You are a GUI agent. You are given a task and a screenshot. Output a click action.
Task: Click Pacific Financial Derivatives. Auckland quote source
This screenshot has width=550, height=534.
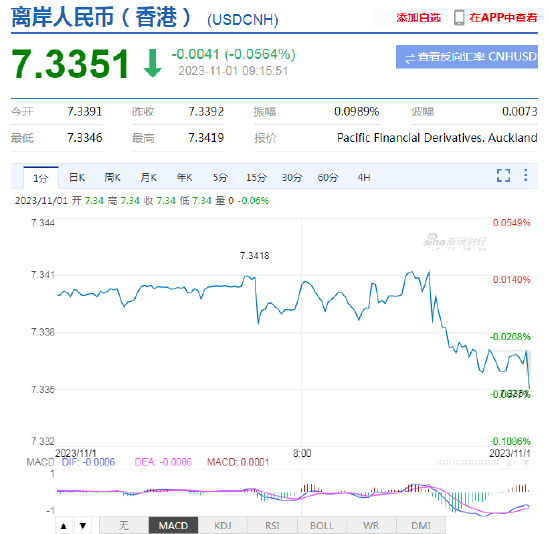point(437,138)
